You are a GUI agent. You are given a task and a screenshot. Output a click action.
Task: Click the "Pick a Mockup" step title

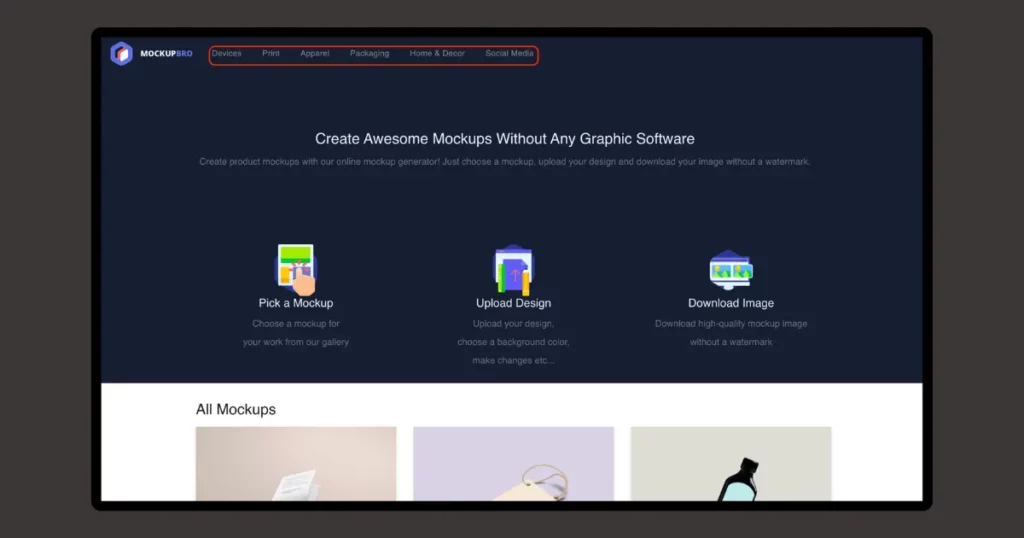click(x=296, y=303)
